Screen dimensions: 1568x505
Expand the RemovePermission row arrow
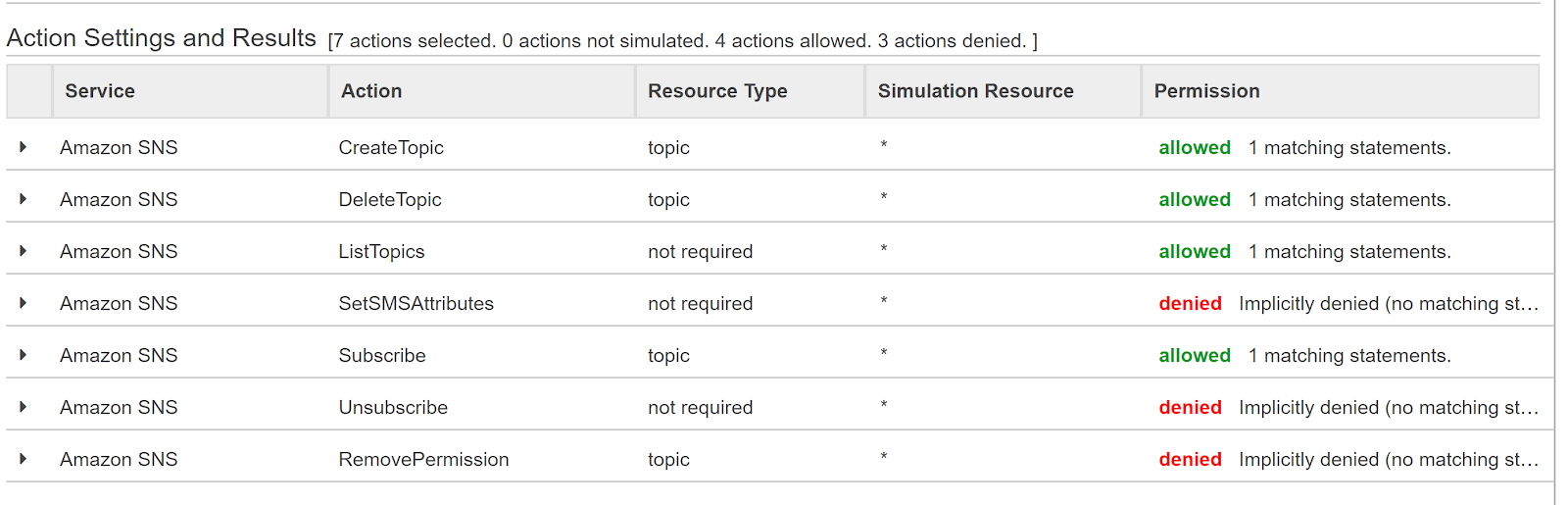point(23,459)
